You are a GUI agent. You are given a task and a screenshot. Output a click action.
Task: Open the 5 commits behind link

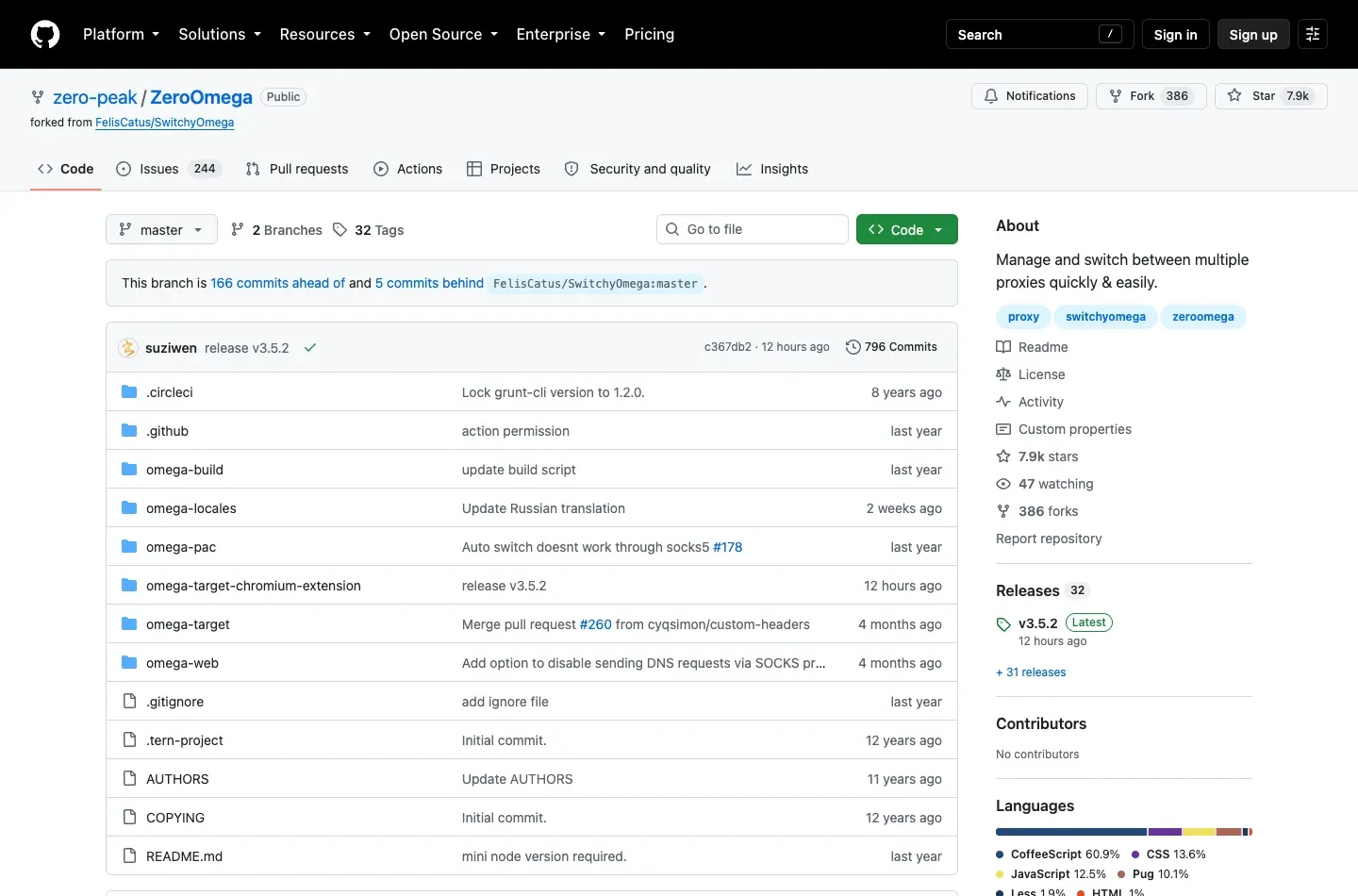click(429, 283)
